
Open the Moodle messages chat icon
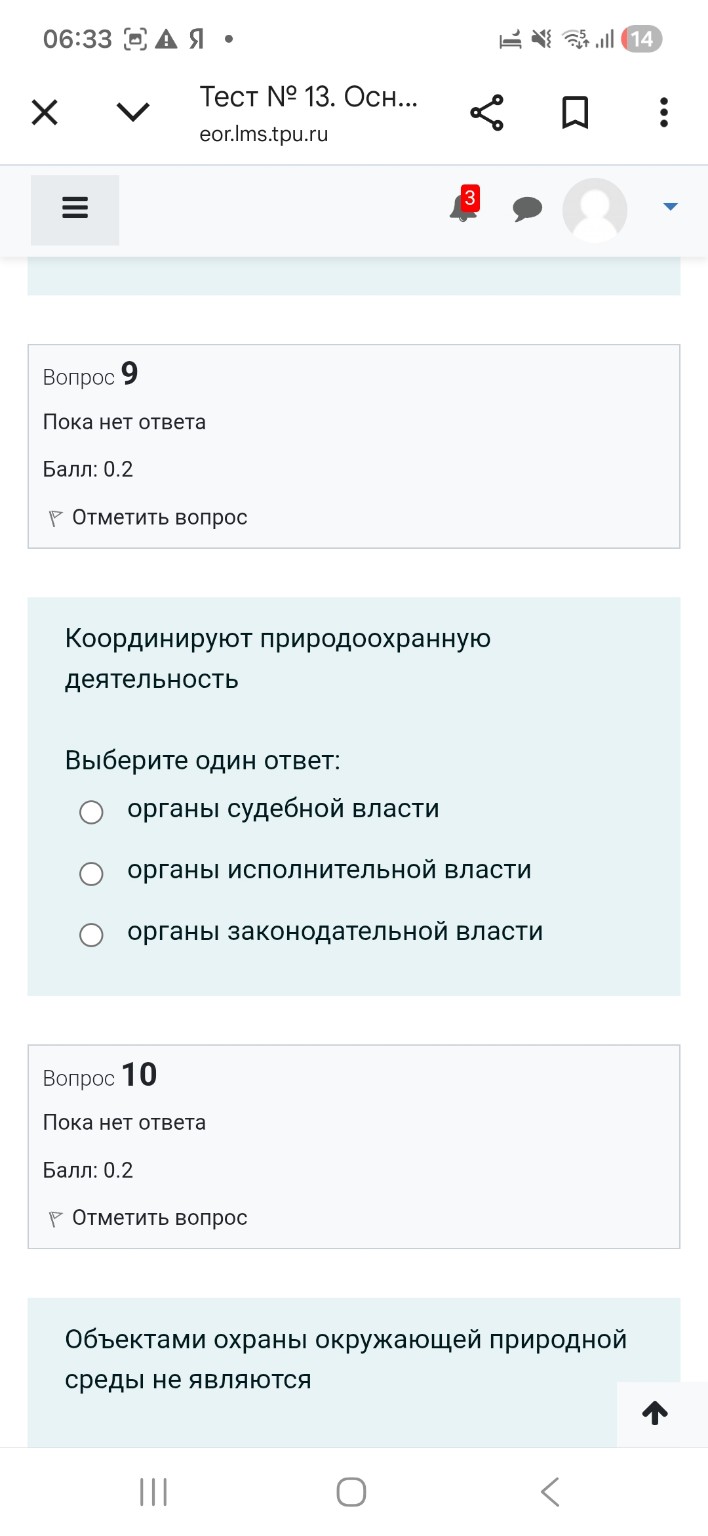528,209
